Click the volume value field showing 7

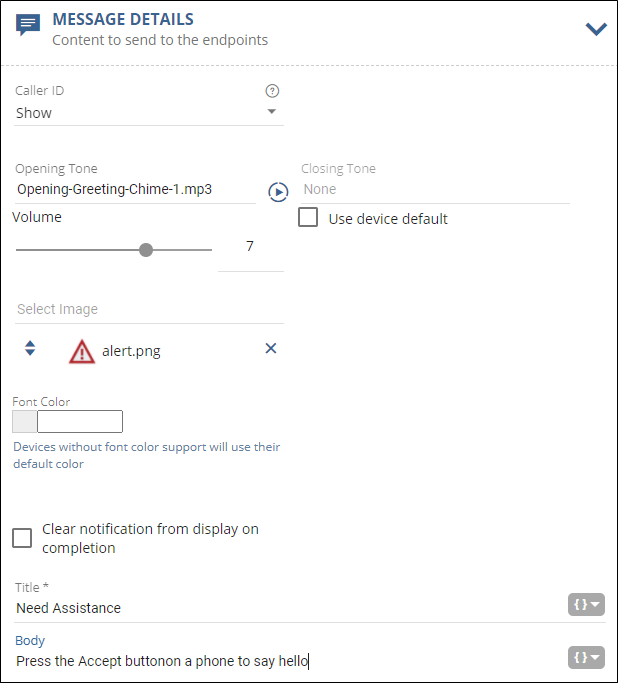pyautogui.click(x=250, y=247)
